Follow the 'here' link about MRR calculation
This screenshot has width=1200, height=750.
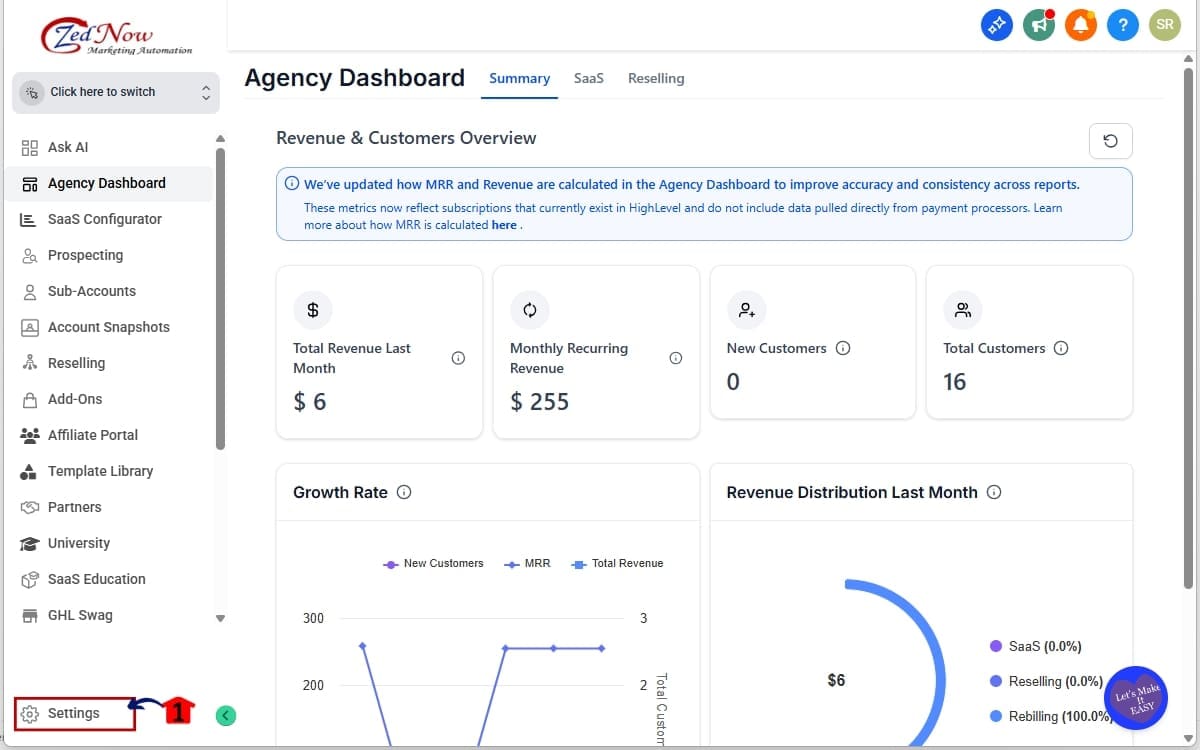point(501,224)
